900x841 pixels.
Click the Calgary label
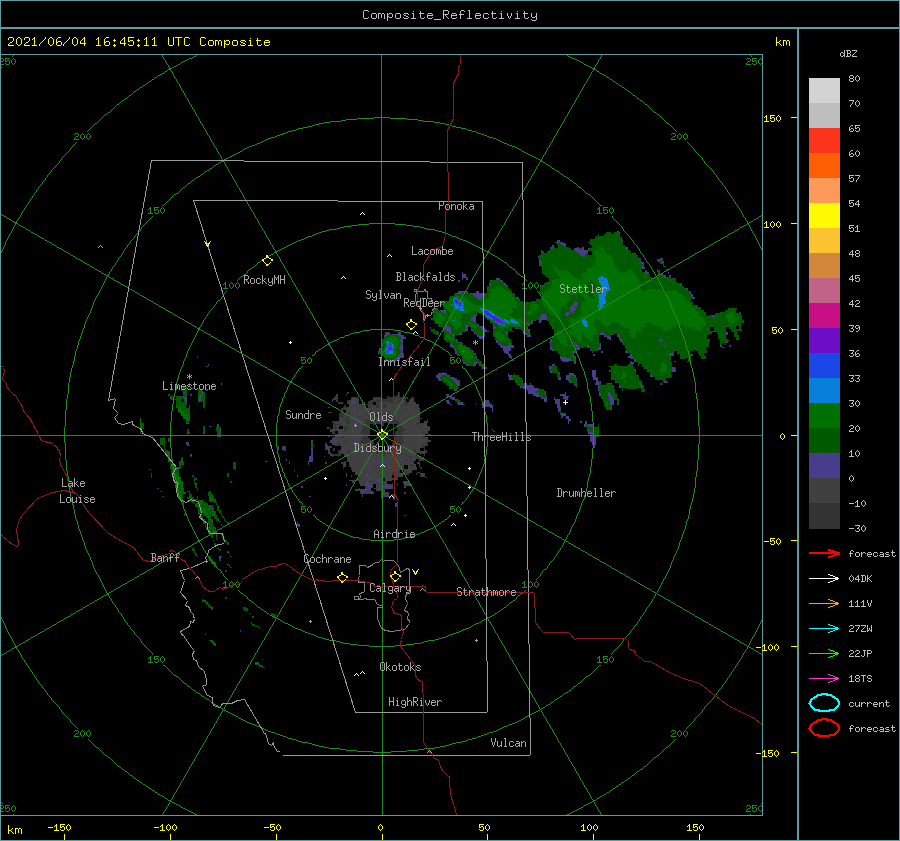390,588
